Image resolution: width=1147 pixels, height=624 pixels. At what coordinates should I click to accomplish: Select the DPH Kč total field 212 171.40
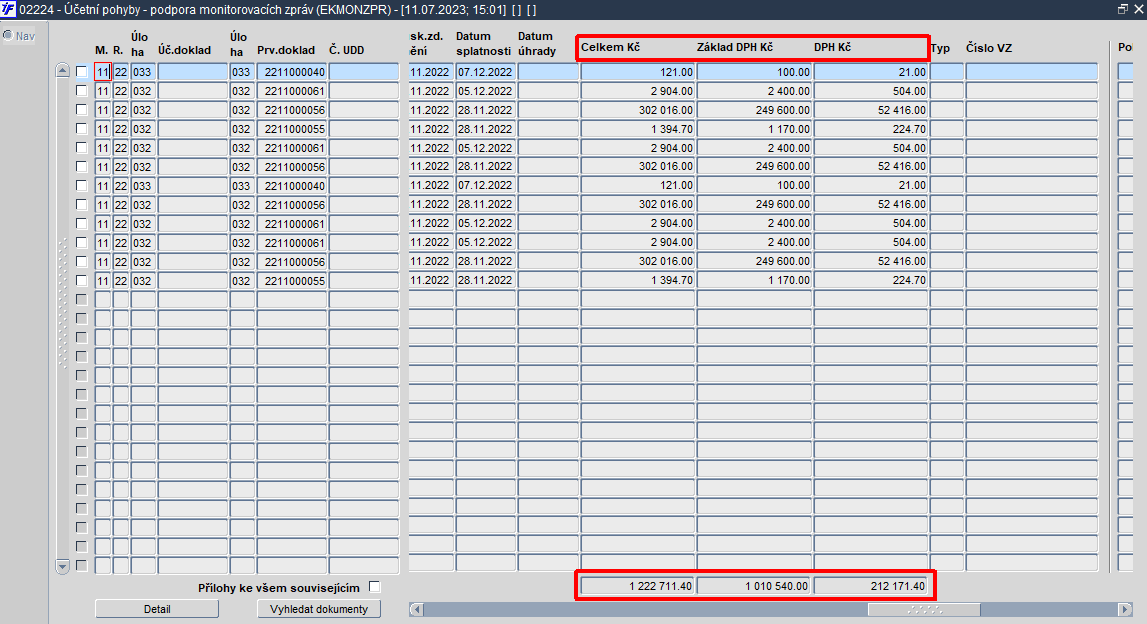click(x=870, y=586)
